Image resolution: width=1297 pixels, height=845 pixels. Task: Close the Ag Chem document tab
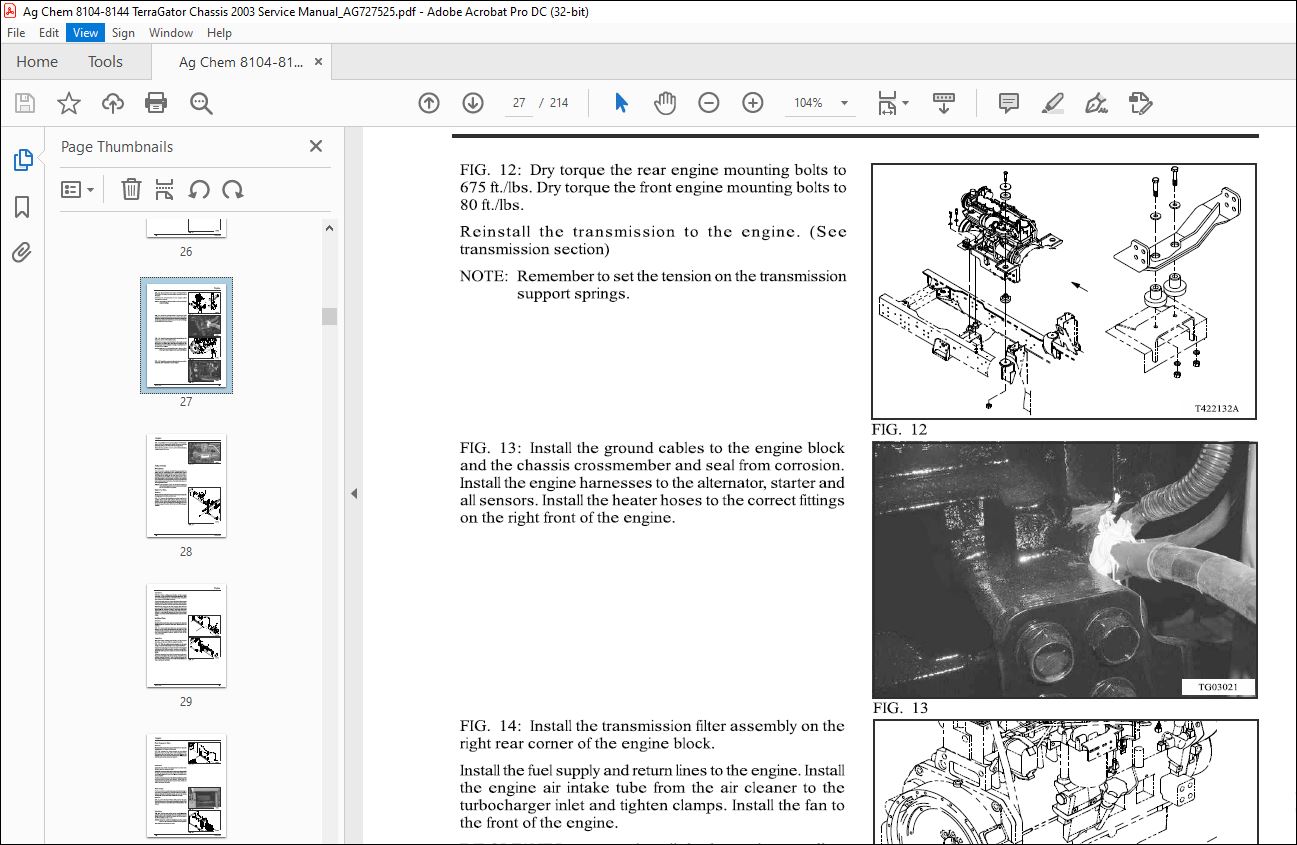(319, 62)
